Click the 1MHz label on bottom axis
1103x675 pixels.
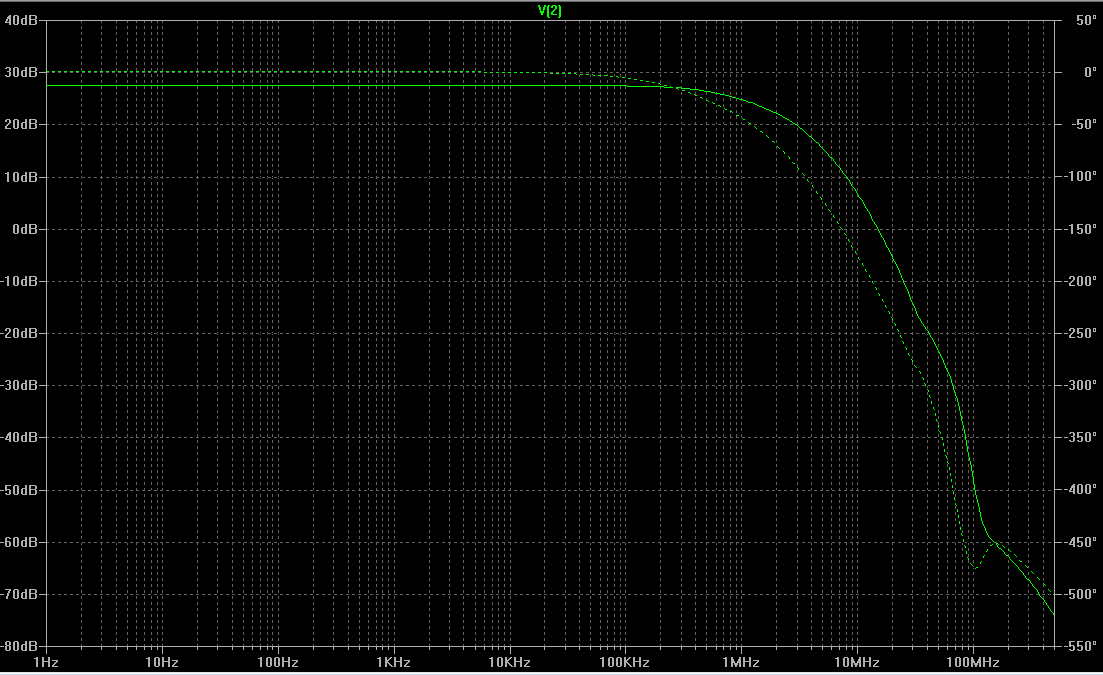[x=741, y=662]
